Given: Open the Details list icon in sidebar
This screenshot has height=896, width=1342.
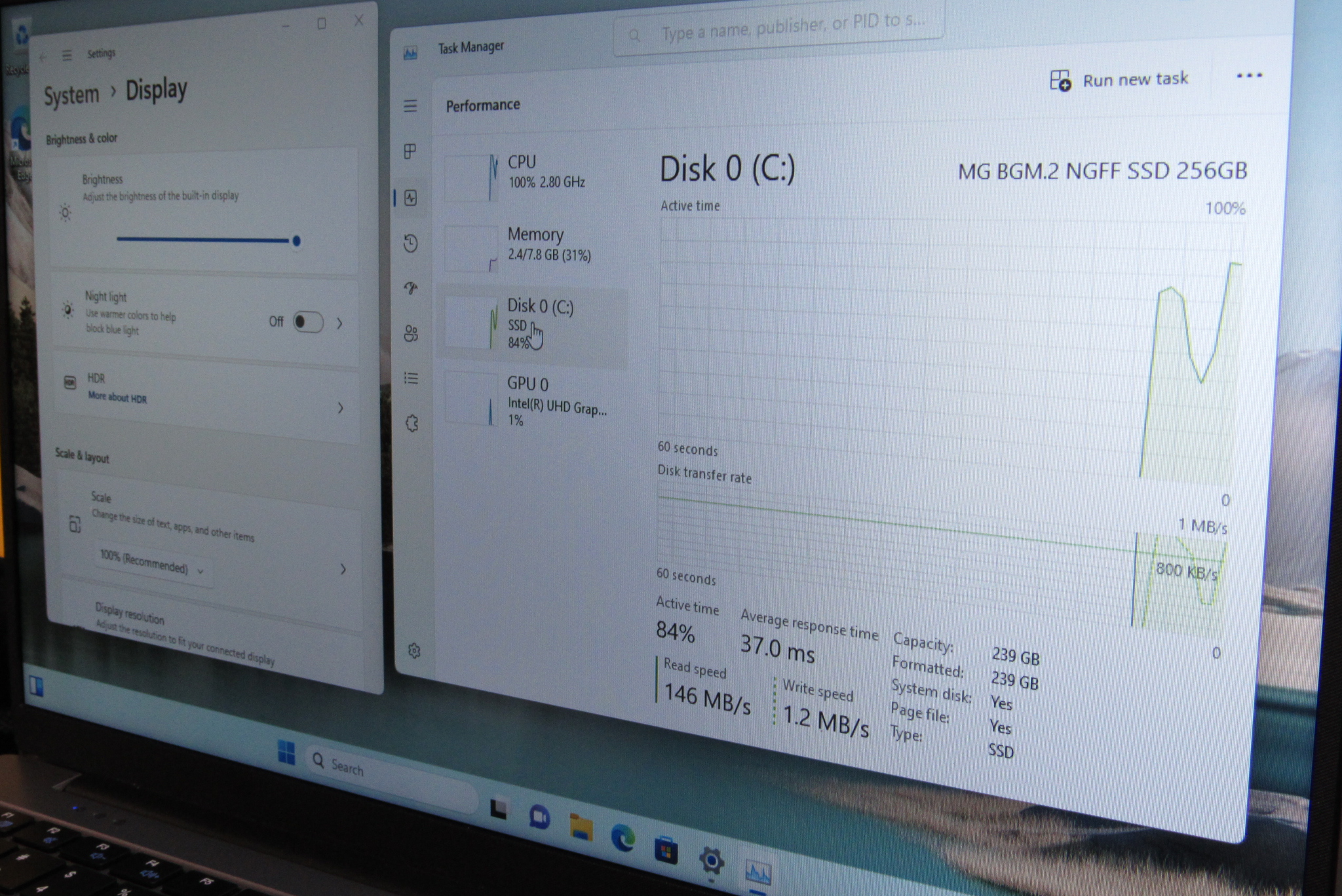Looking at the screenshot, I should point(411,379).
